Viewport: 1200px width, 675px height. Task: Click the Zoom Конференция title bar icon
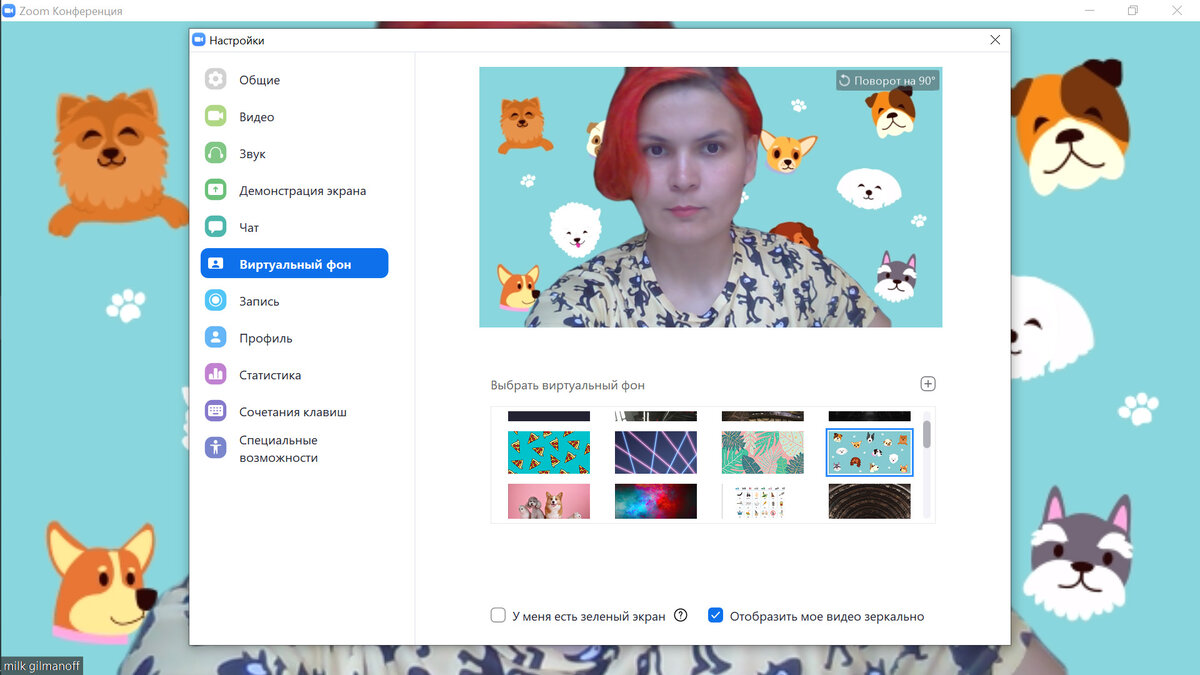(9, 10)
